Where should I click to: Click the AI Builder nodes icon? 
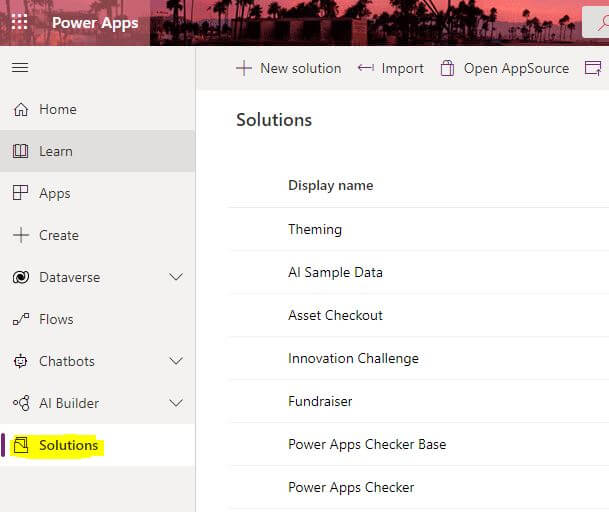(21, 403)
